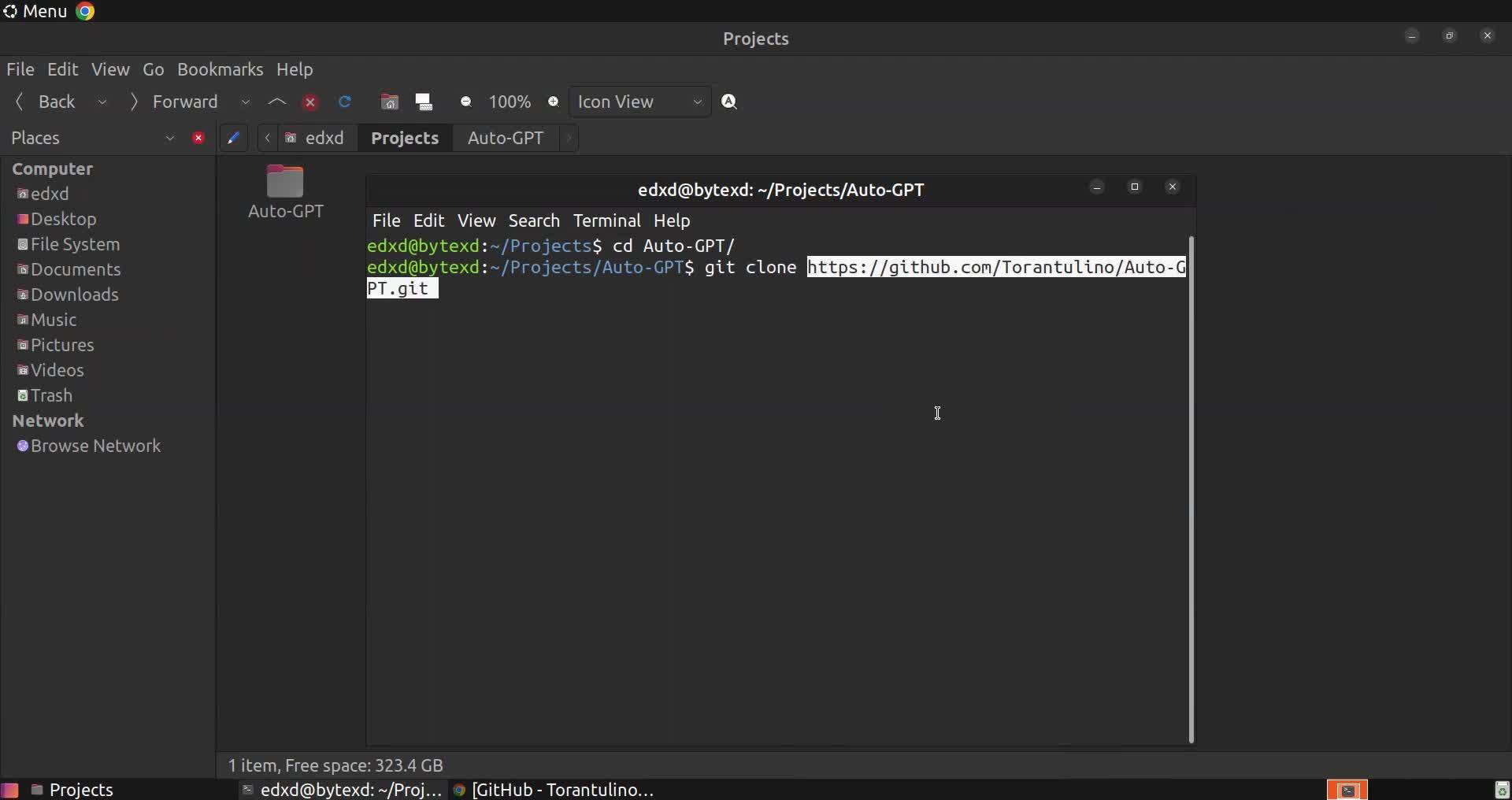The image size is (1512, 800).
Task: Open File System in the sidebar
Action: (75, 244)
